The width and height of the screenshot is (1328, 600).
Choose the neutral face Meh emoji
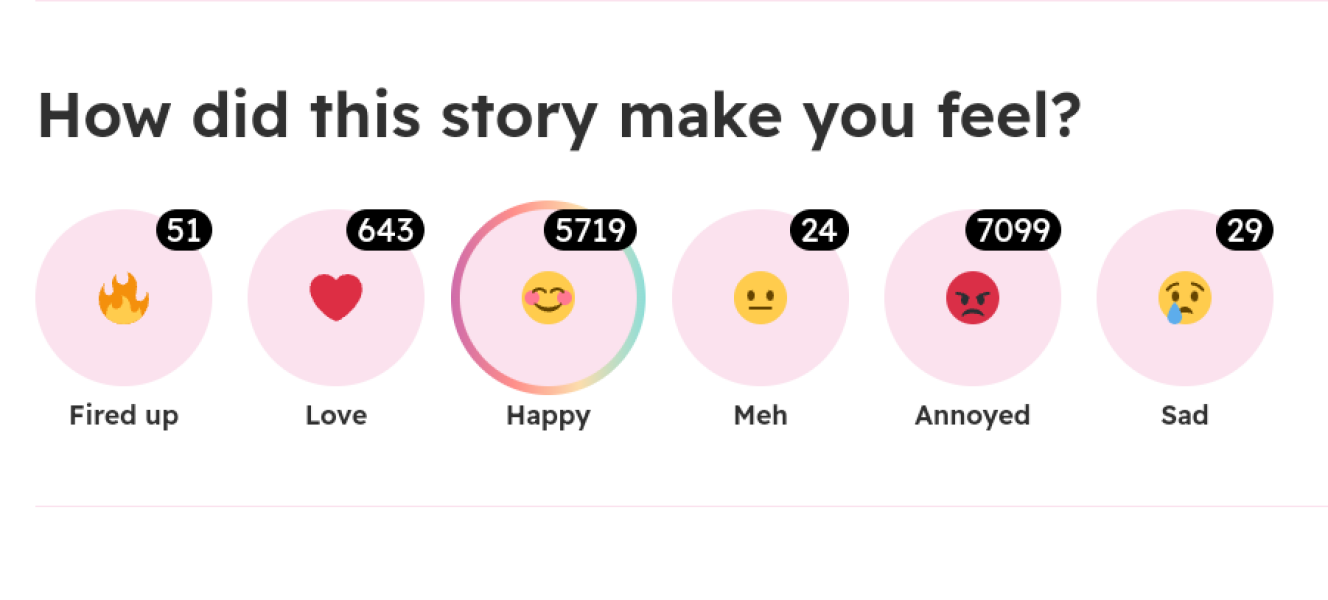click(760, 298)
